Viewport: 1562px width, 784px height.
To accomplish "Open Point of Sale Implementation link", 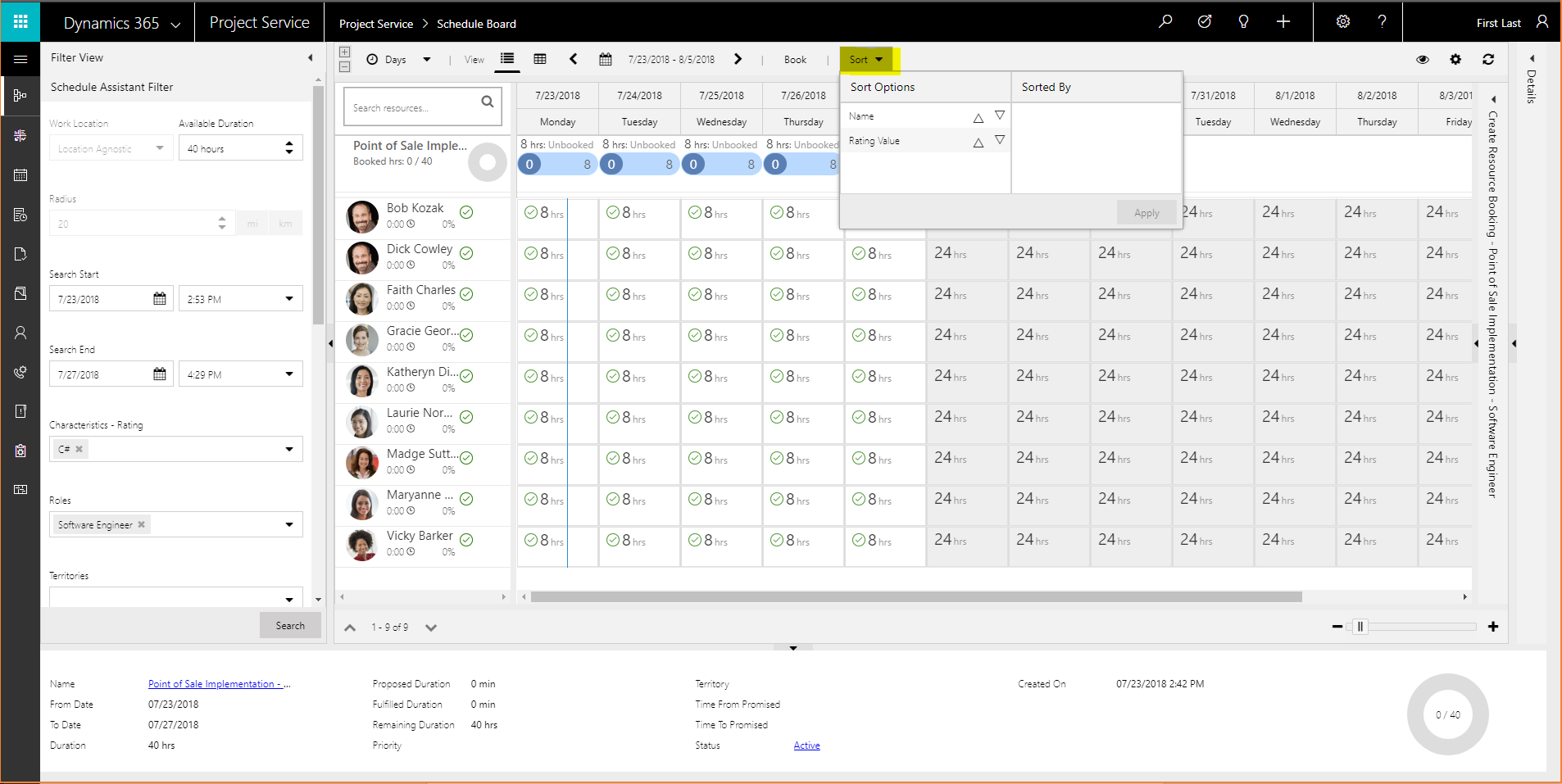I will coord(220,684).
